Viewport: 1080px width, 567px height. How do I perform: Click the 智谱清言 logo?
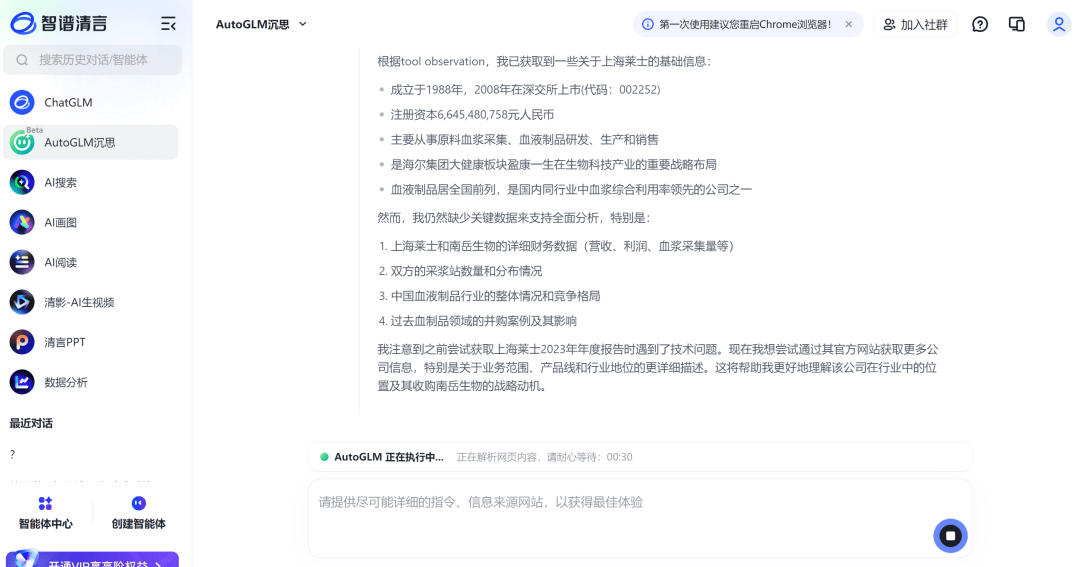point(59,23)
